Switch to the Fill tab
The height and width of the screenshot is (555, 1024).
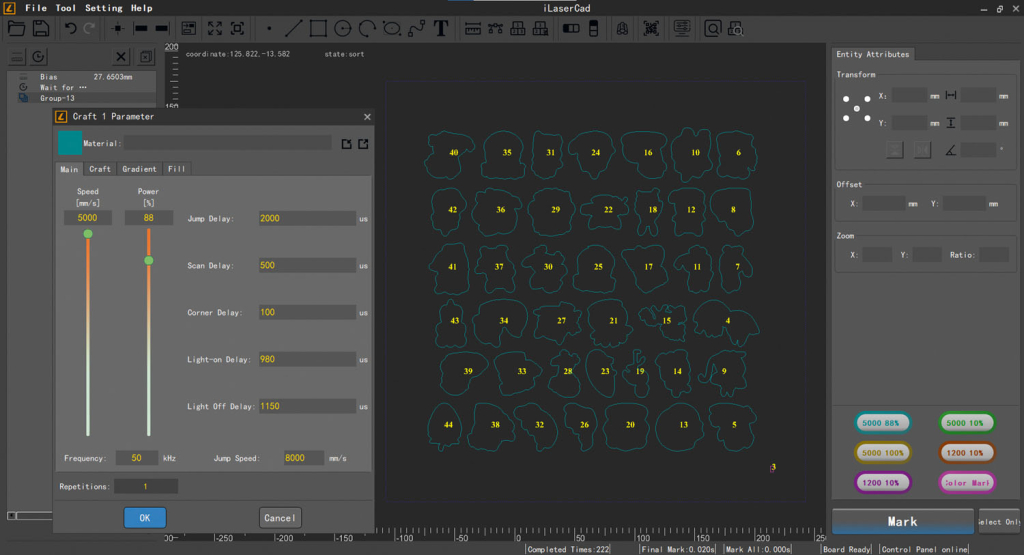(176, 169)
